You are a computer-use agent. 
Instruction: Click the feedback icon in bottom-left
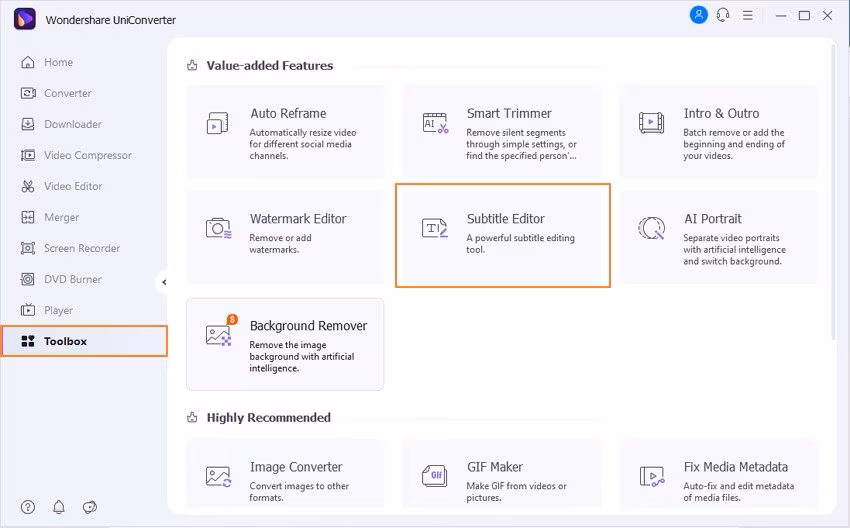(x=90, y=507)
